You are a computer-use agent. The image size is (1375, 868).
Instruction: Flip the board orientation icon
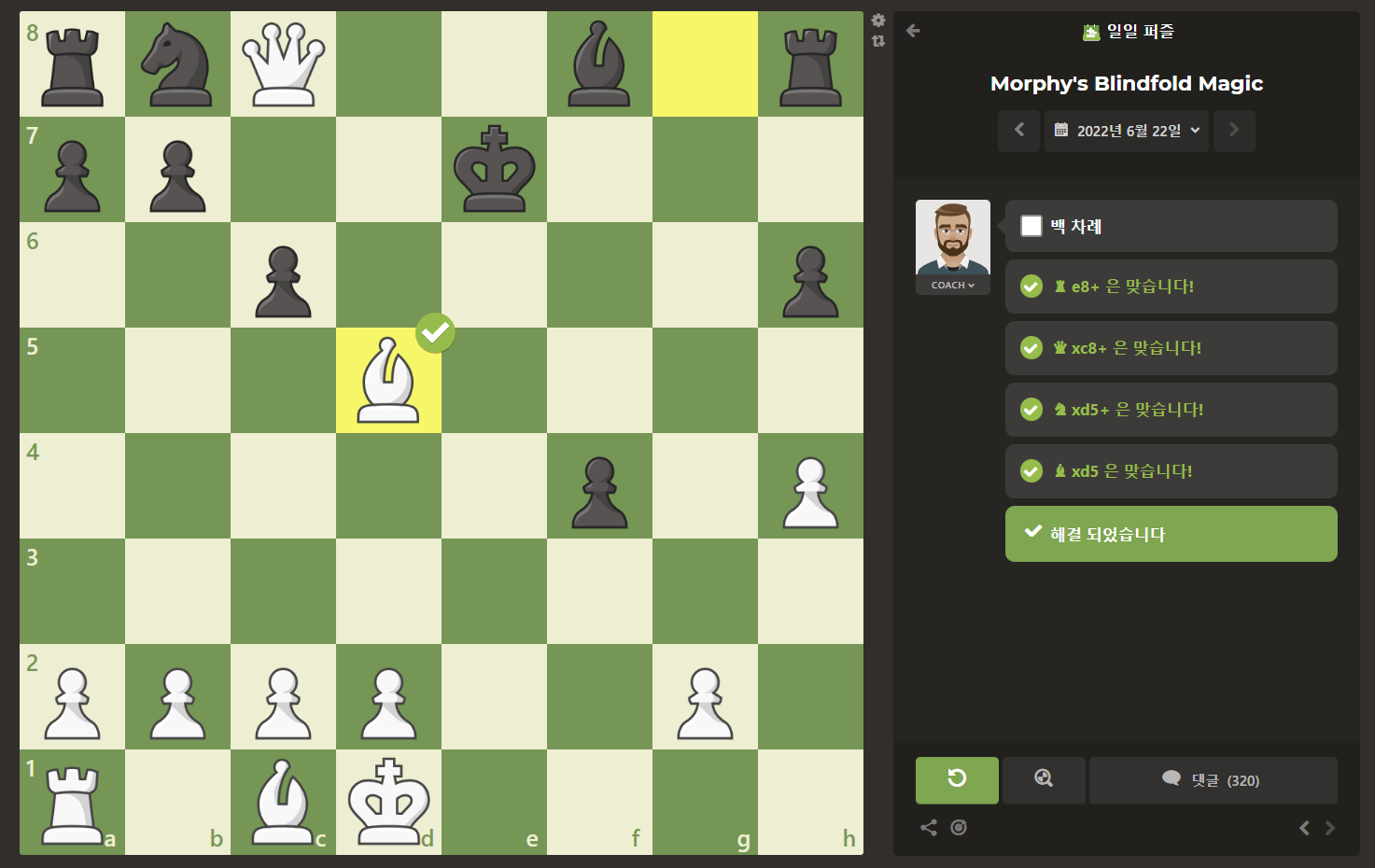pyautogui.click(x=878, y=41)
